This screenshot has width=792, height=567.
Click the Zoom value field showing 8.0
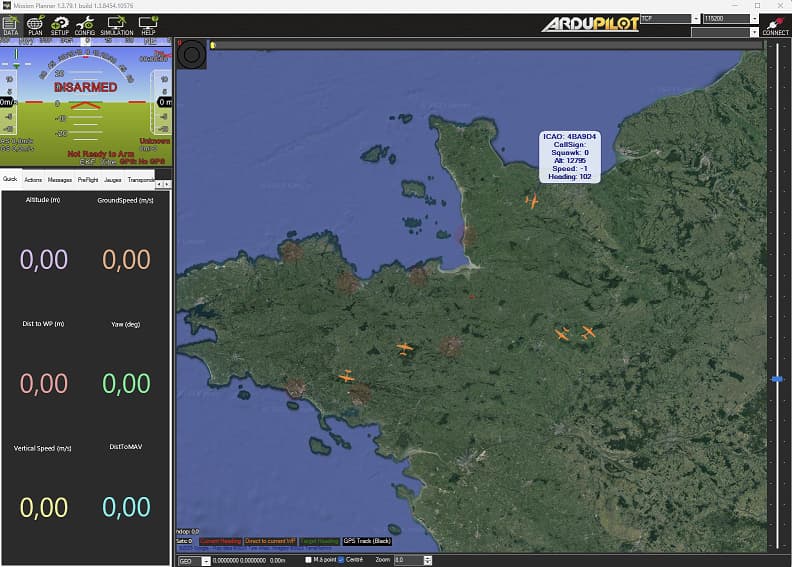[409, 560]
